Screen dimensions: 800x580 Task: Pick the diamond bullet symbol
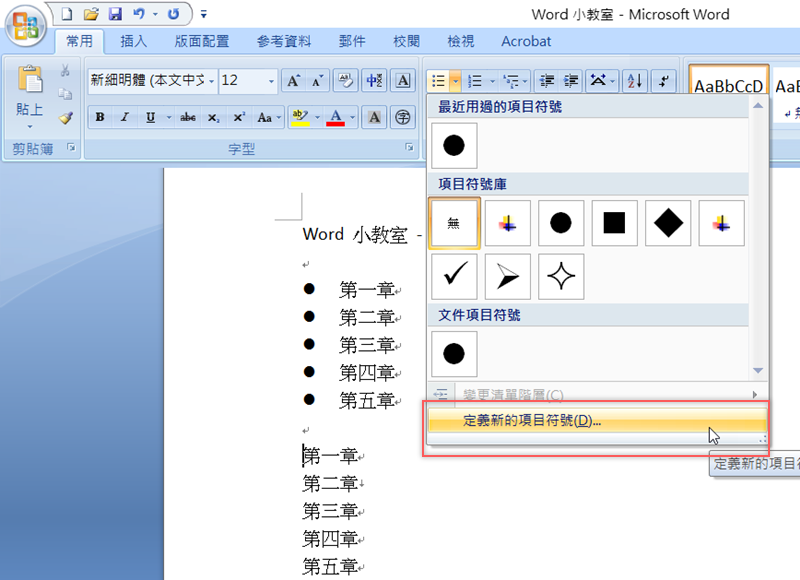coord(669,223)
